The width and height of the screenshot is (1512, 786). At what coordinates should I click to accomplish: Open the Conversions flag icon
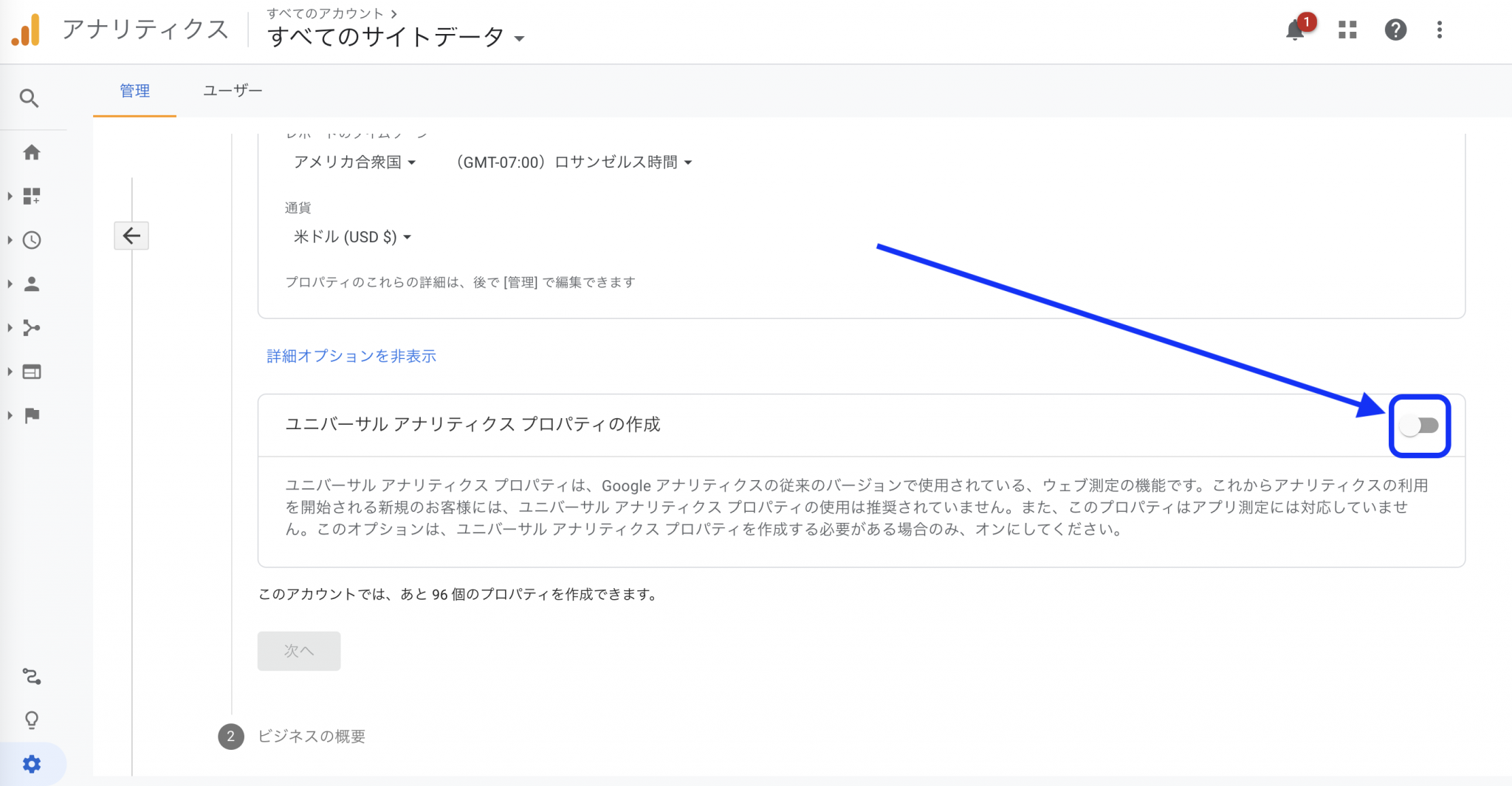tap(31, 415)
